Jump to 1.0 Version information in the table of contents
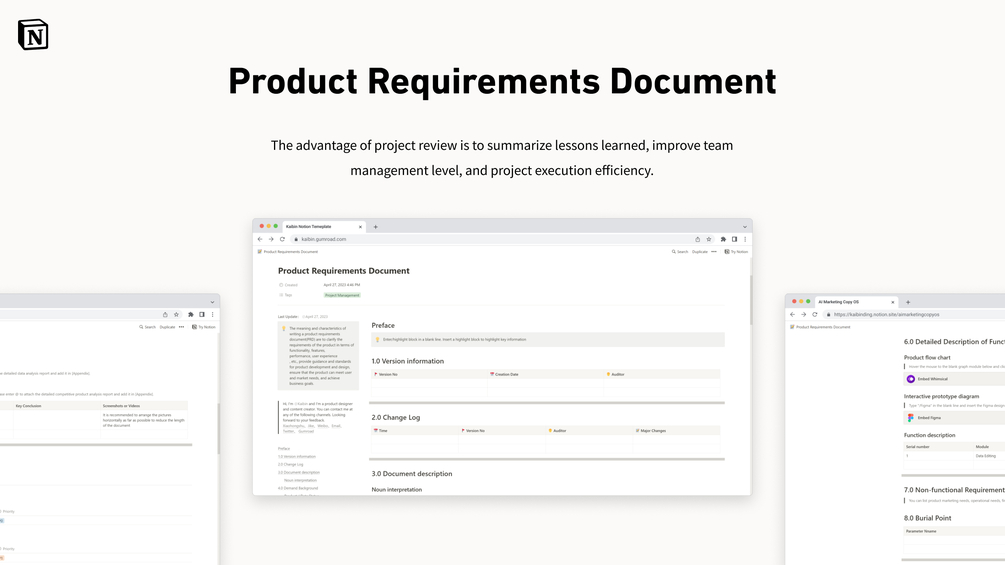Screen dimensions: 1005x565 (297, 457)
